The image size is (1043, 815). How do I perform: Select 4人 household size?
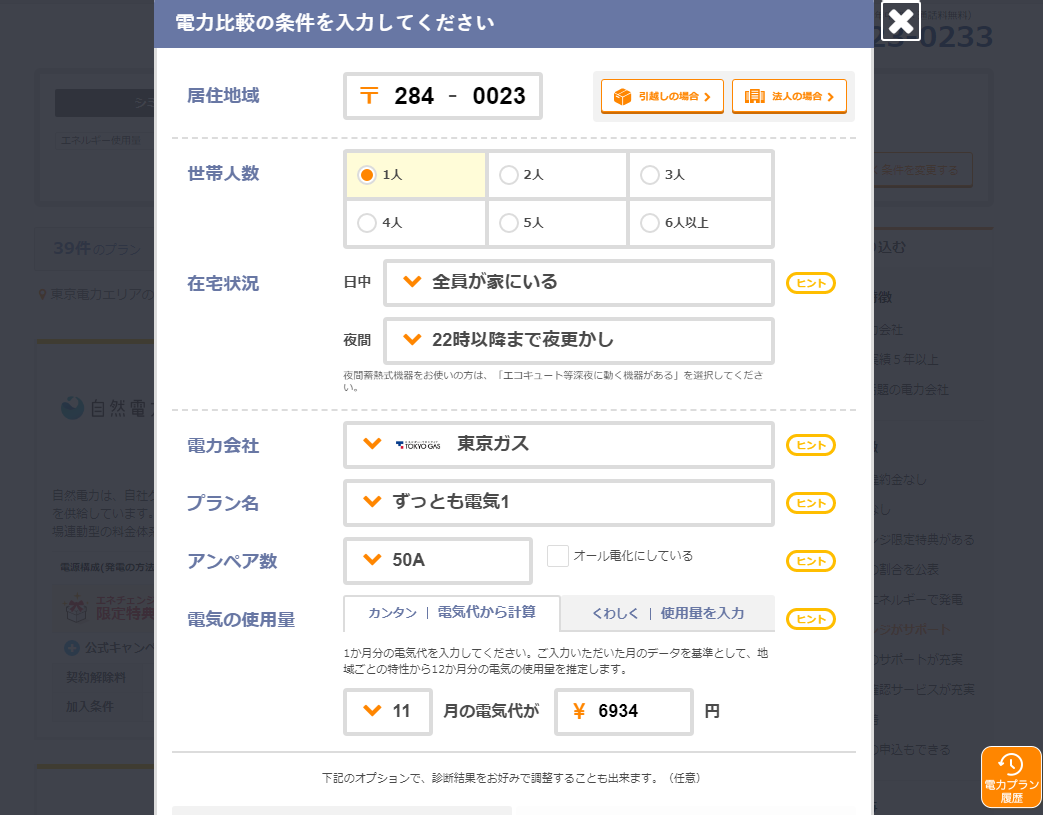(x=416, y=223)
